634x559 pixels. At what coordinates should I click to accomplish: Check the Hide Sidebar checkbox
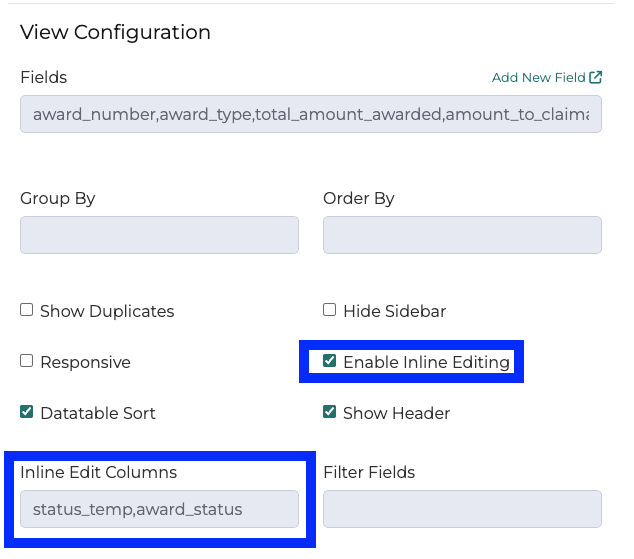330,310
